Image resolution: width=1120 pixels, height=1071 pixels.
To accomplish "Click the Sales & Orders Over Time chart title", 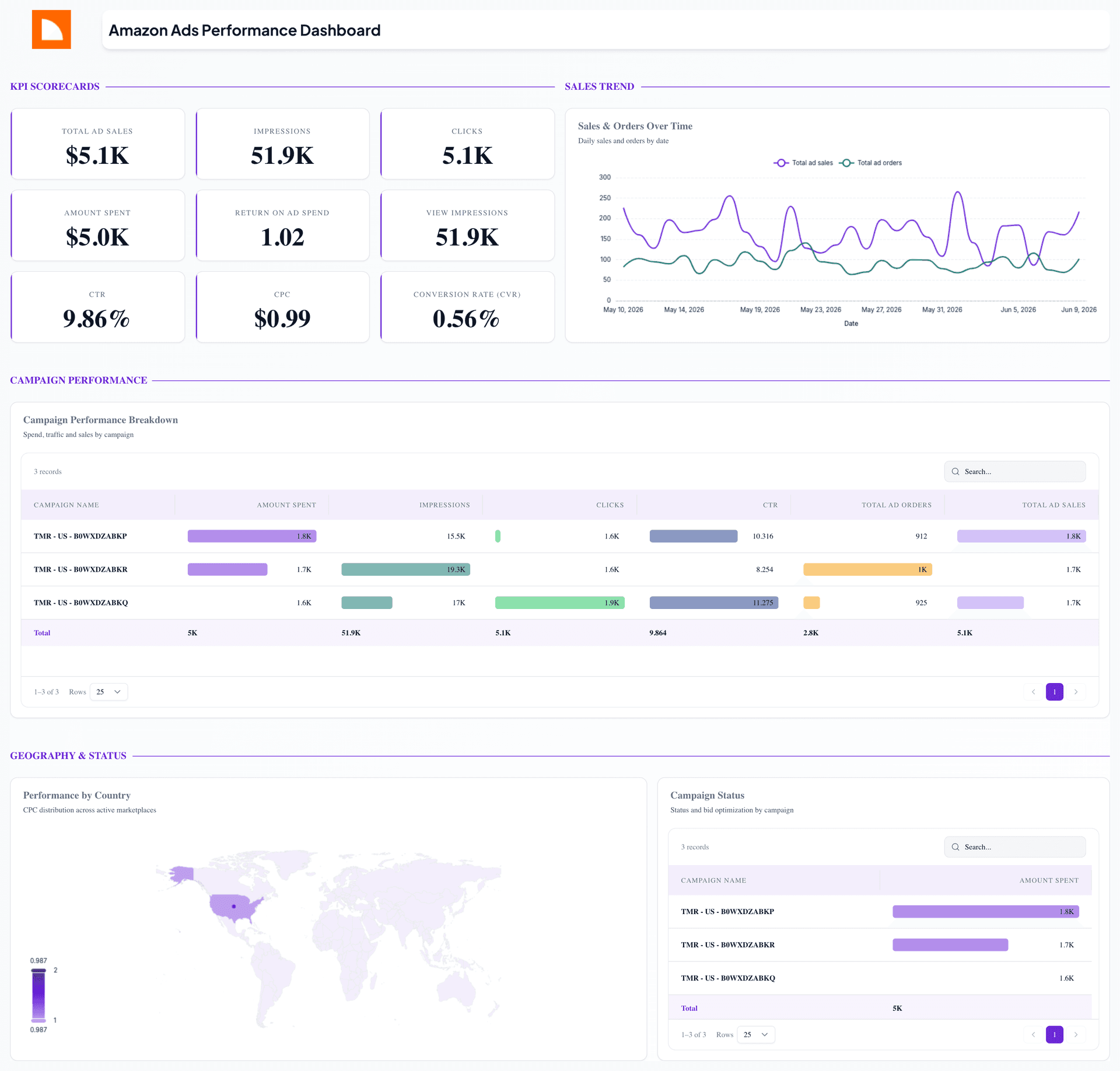I will (635, 126).
